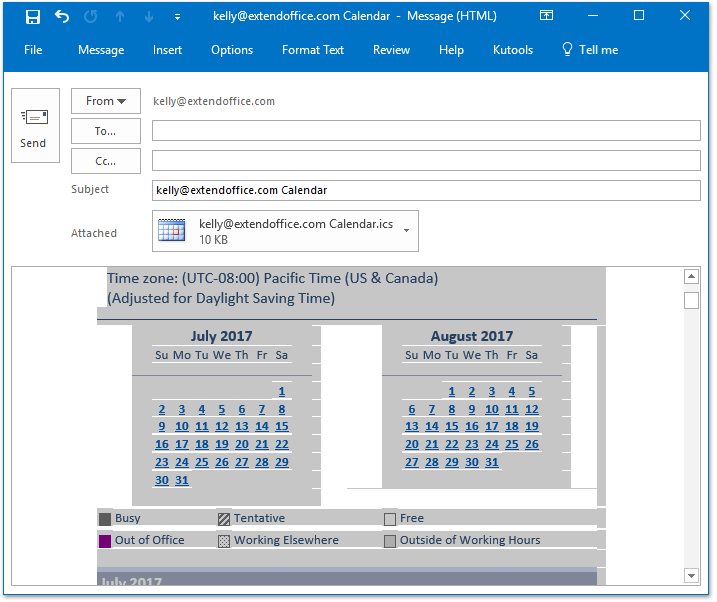Switch to the Insert tab
Screen dimensions: 717x602
[167, 50]
